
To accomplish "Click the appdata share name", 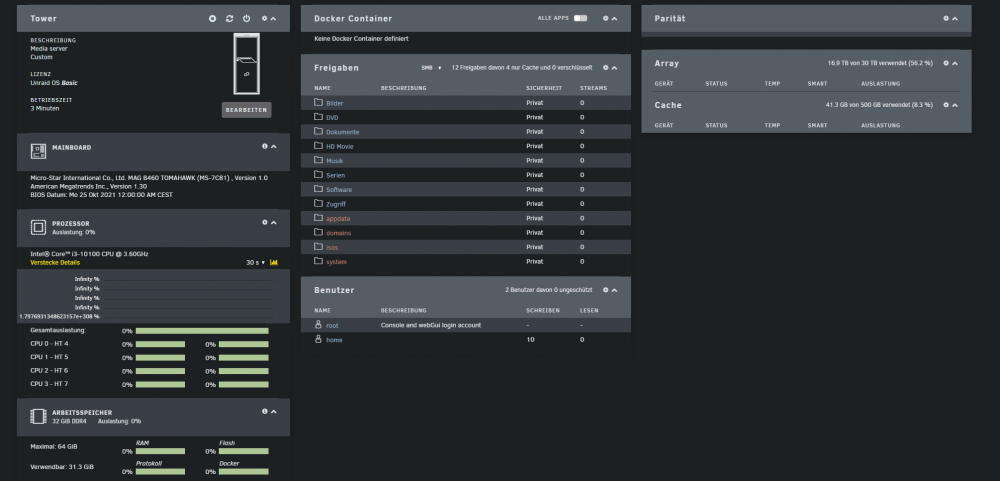I will (338, 219).
